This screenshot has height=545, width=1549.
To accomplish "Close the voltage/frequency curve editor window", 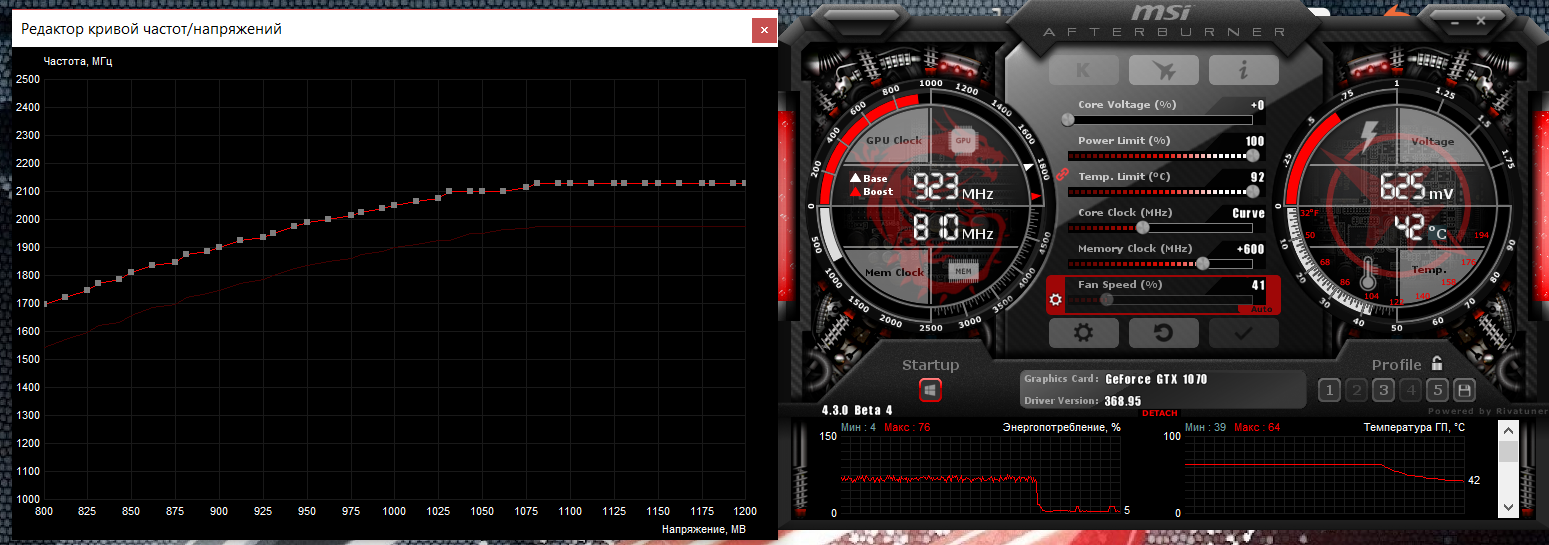I will (x=764, y=30).
